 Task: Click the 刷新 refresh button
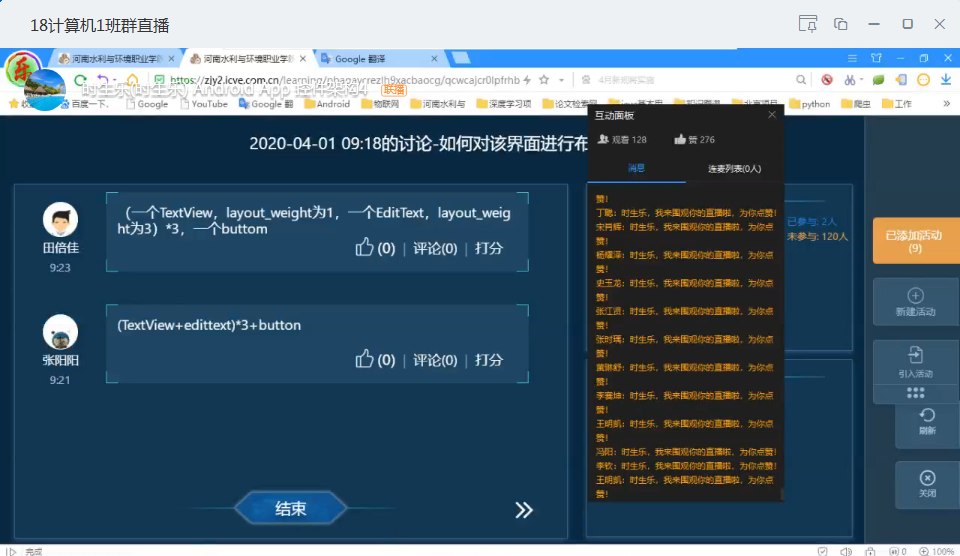pos(927,421)
